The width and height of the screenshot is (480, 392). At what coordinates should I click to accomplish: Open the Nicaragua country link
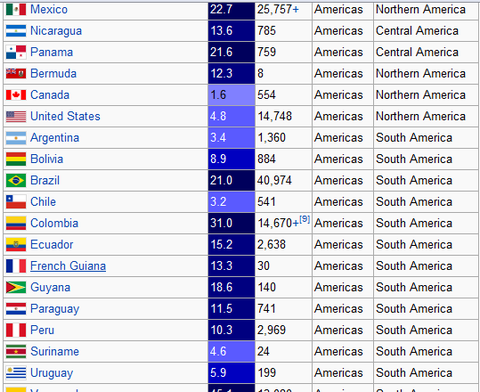(56, 31)
